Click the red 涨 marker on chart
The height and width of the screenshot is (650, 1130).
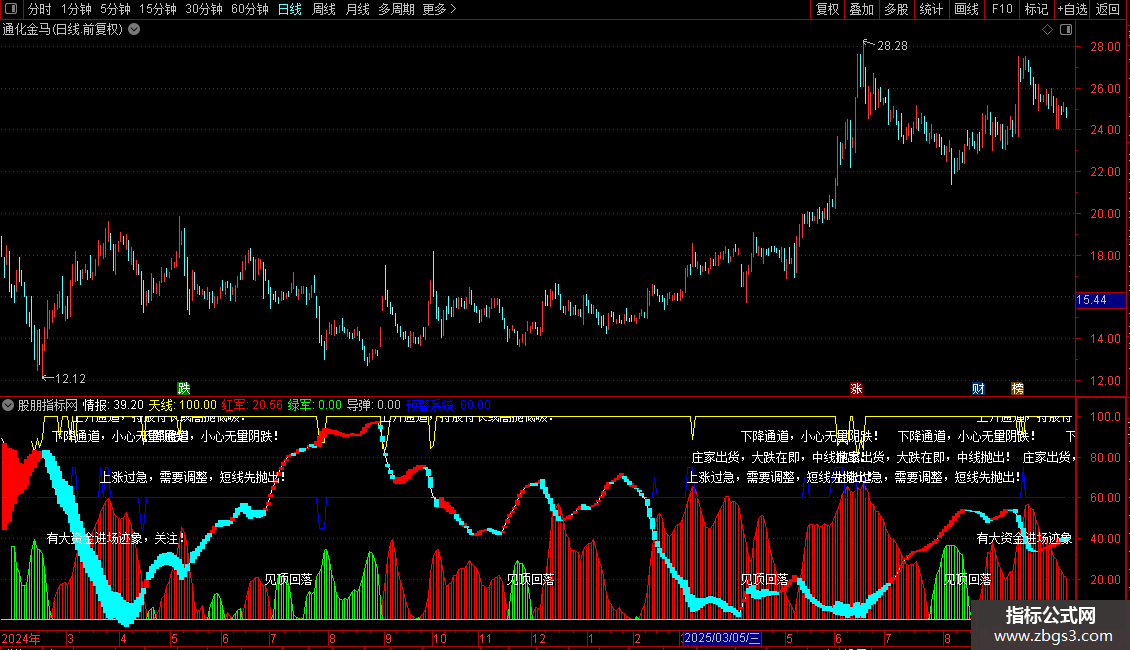click(x=856, y=388)
